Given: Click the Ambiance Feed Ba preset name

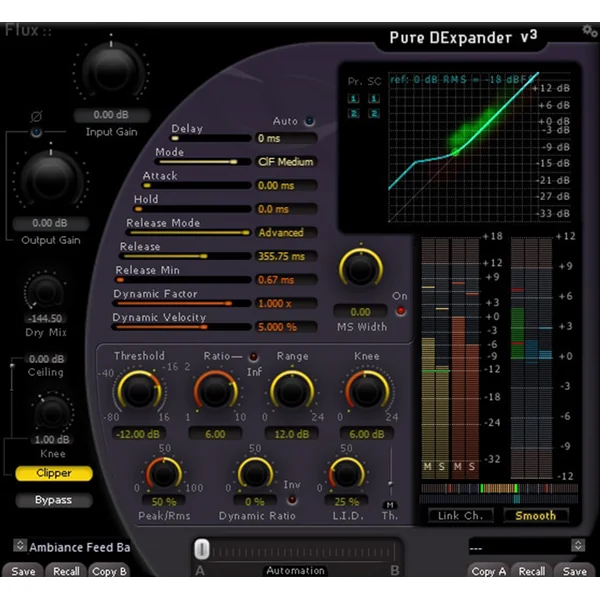Looking at the screenshot, I should click(80, 547).
